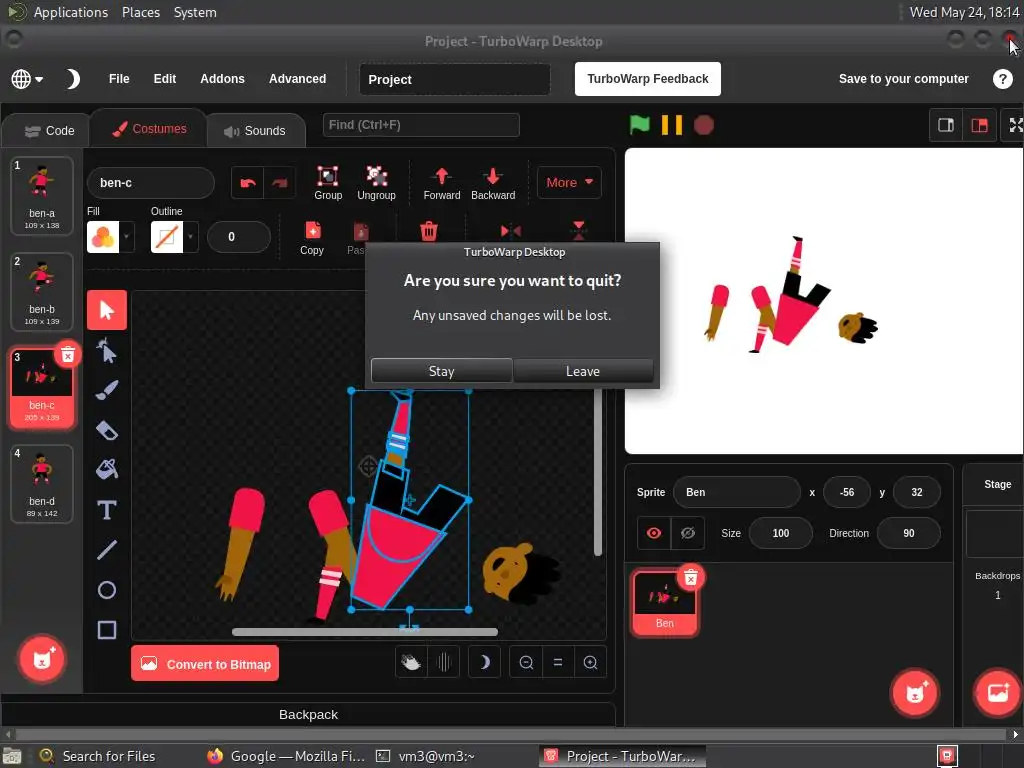Click TurboWarp Feedback button
1024x768 pixels.
pyautogui.click(x=647, y=79)
